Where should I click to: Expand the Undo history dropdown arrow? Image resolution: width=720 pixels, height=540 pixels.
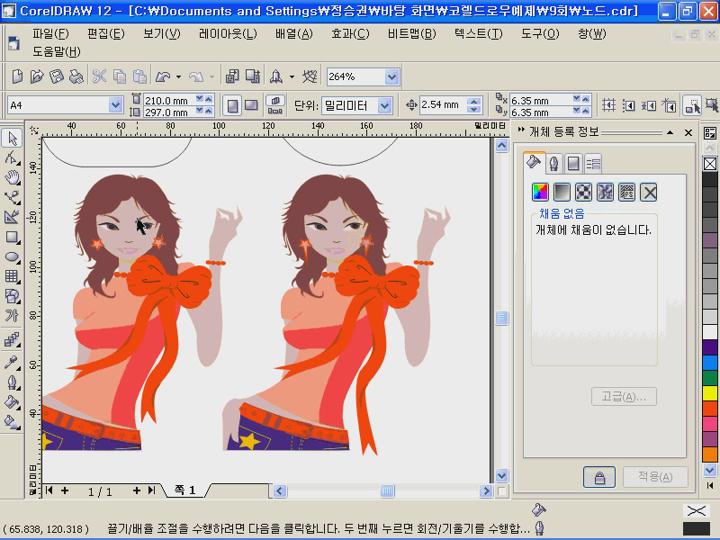pyautogui.click(x=179, y=77)
